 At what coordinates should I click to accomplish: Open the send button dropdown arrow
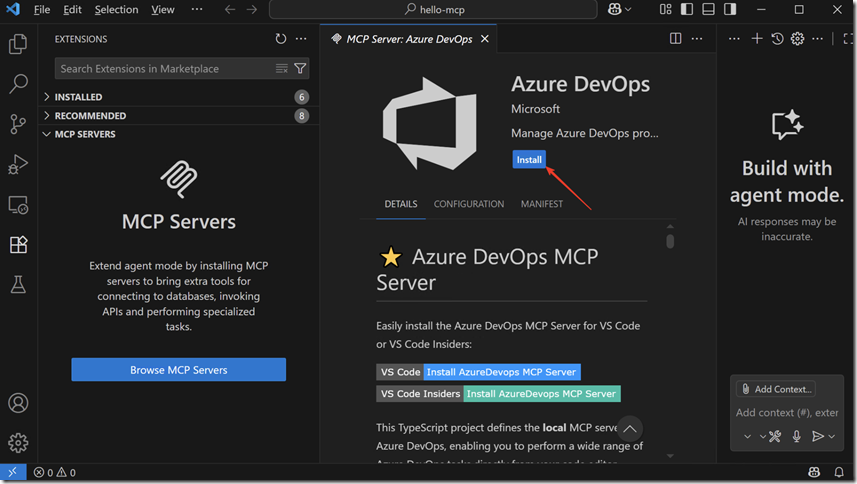[832, 436]
